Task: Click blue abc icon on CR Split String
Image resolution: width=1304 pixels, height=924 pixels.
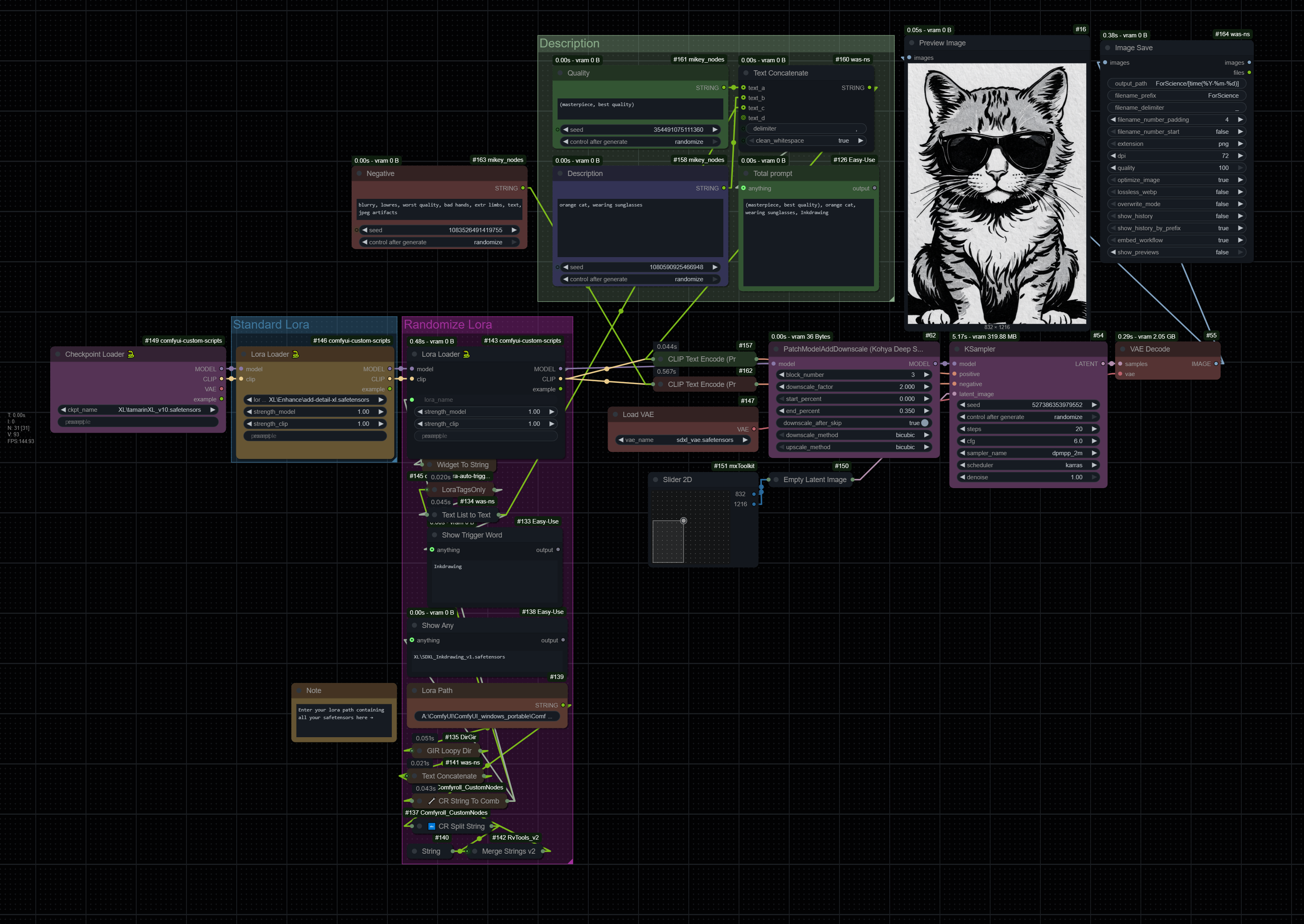Action: tap(432, 826)
